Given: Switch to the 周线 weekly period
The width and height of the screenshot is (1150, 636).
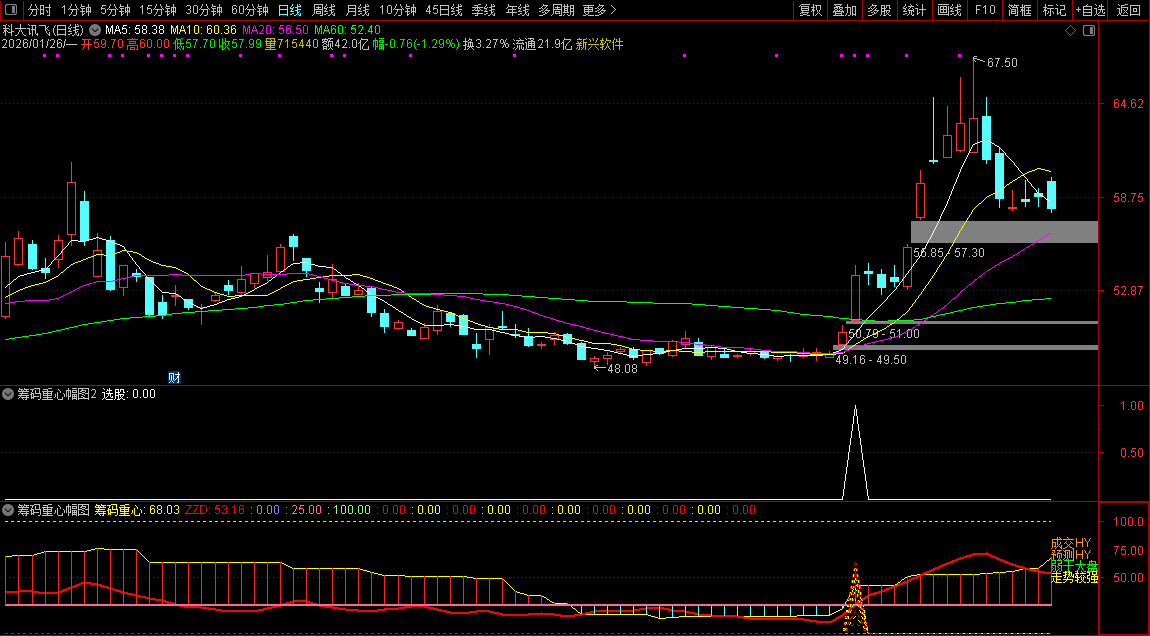Looking at the screenshot, I should pos(324,10).
